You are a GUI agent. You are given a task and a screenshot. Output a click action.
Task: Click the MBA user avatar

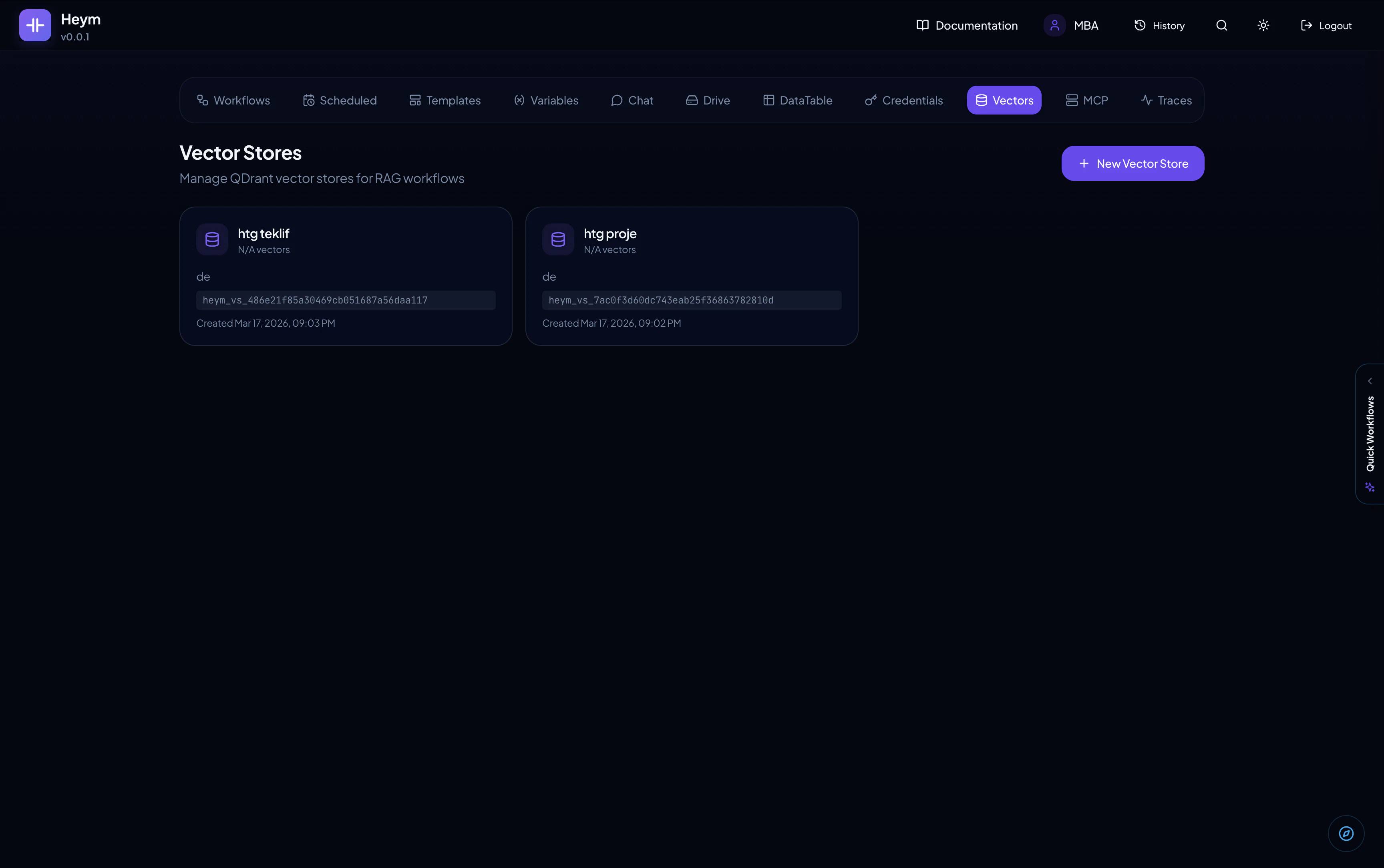click(x=1054, y=25)
